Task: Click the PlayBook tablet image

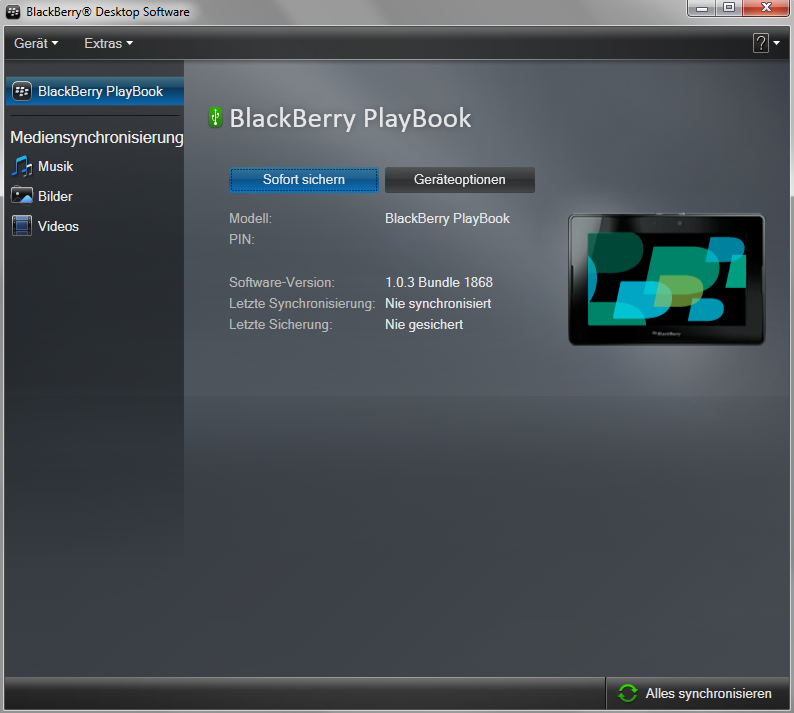Action: [666, 280]
